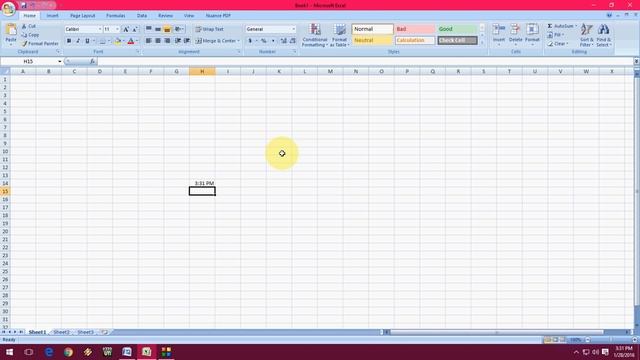The image size is (640, 360).
Task: Apply the red Font Color
Action: 131,41
